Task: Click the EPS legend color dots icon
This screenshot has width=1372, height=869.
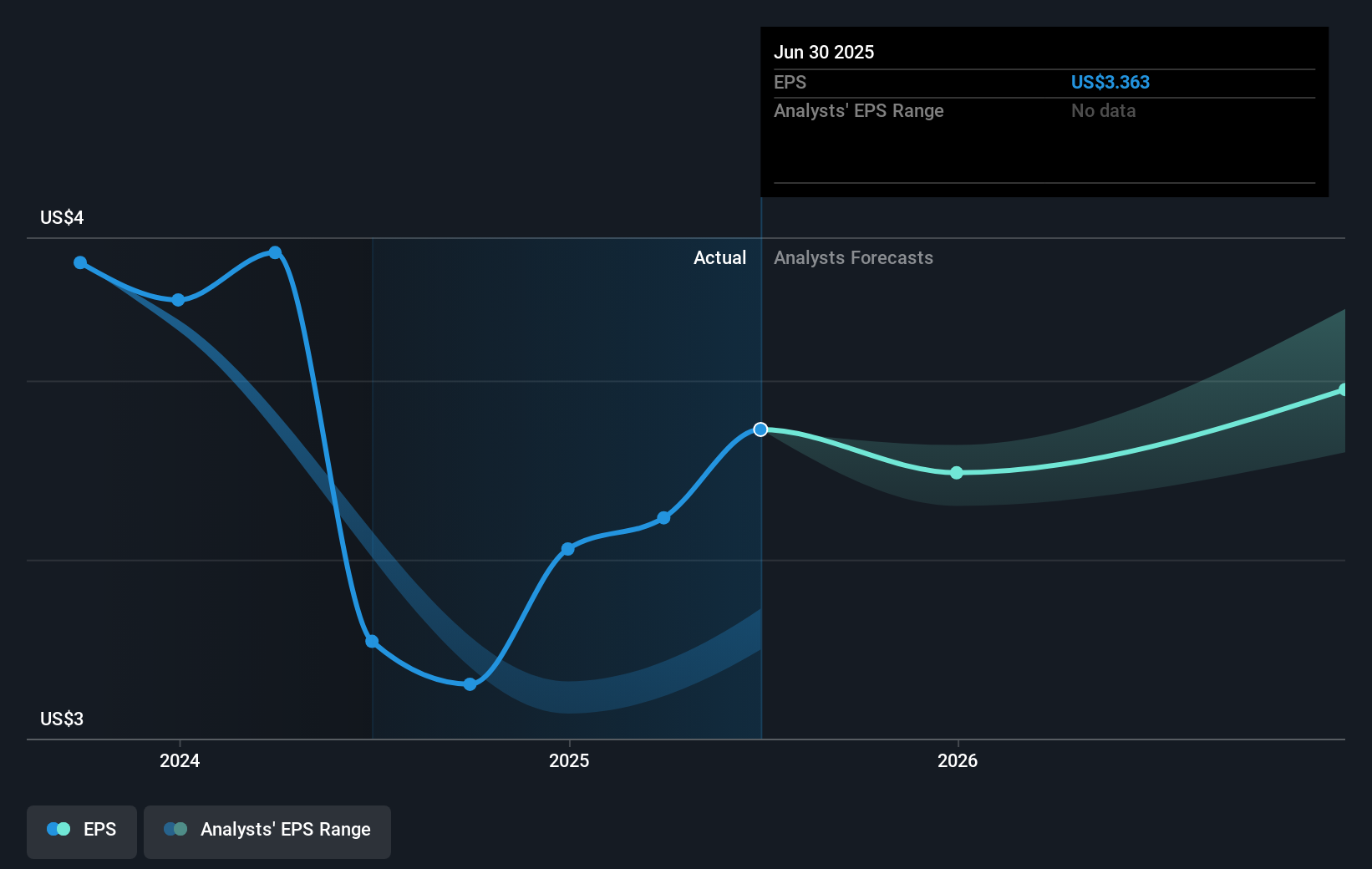Action: (58, 829)
